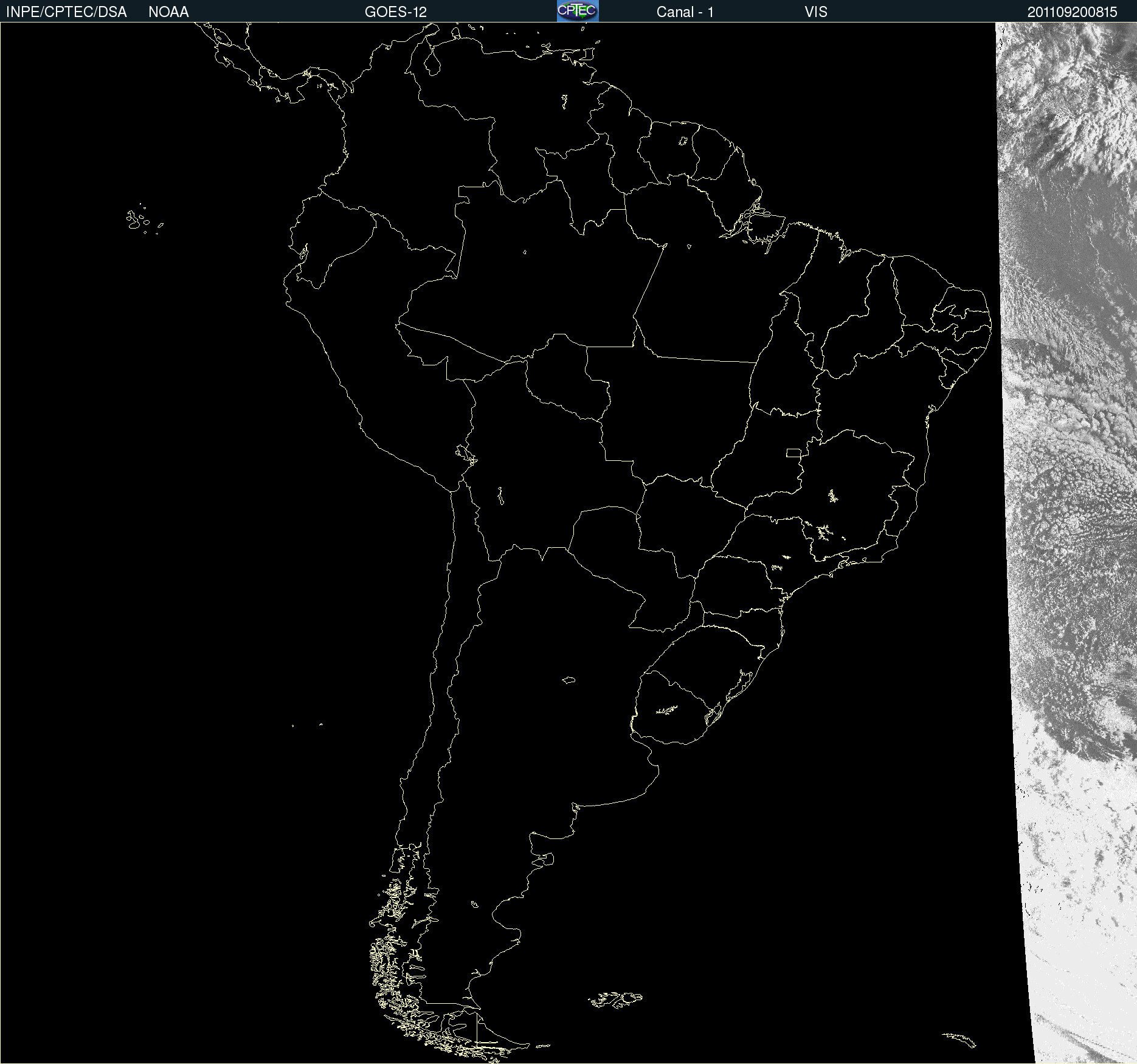Click the VIS channel label
The height and width of the screenshot is (1064, 1137).
tap(816, 12)
